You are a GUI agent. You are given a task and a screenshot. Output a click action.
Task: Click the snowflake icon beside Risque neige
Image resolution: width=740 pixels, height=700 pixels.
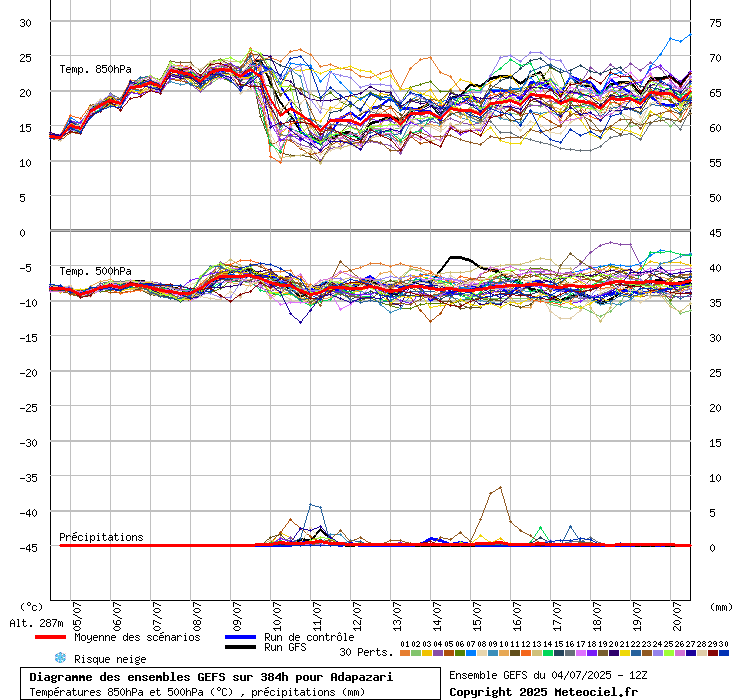[60, 658]
